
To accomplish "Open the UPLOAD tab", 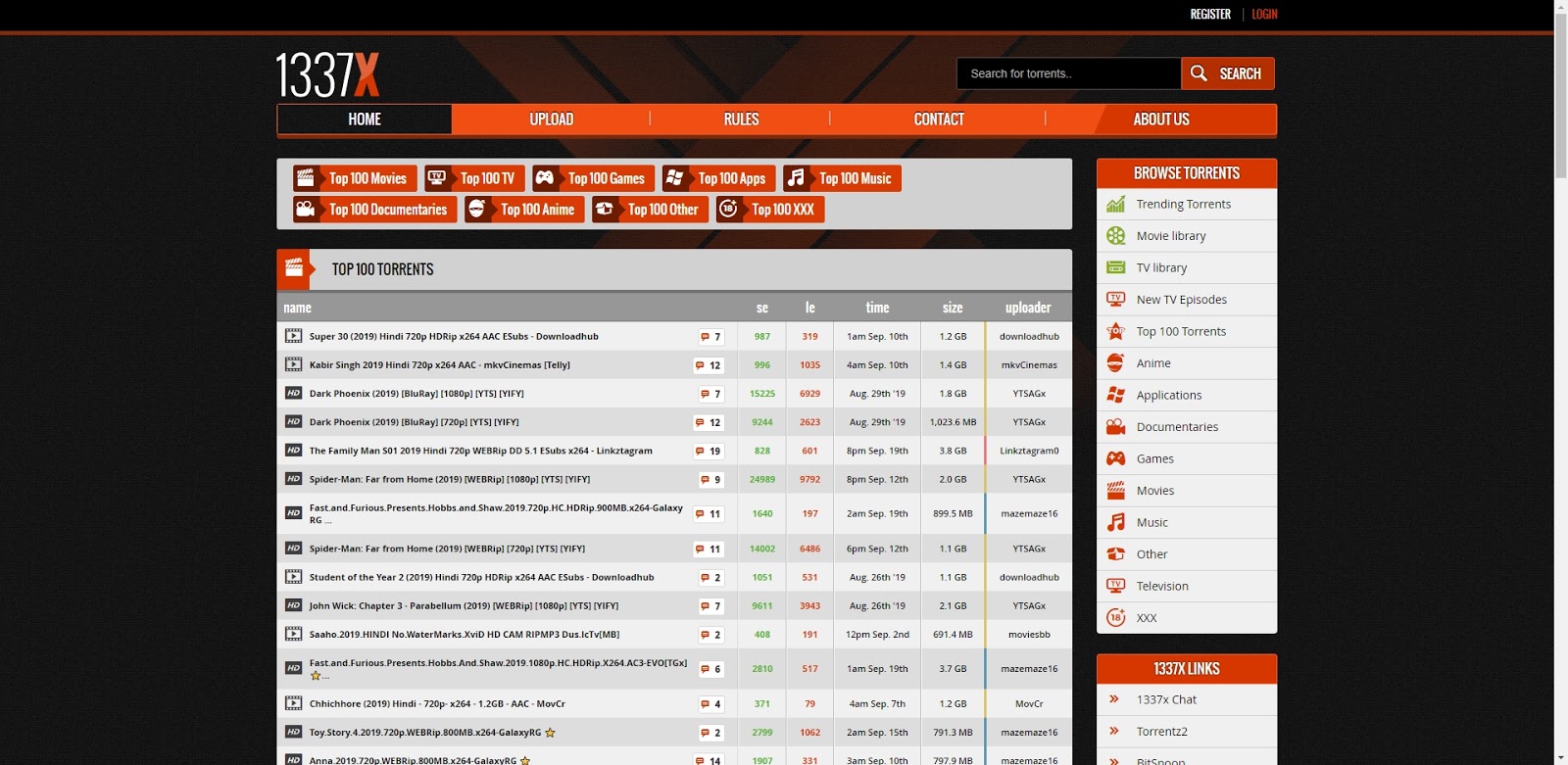I will coord(552,120).
